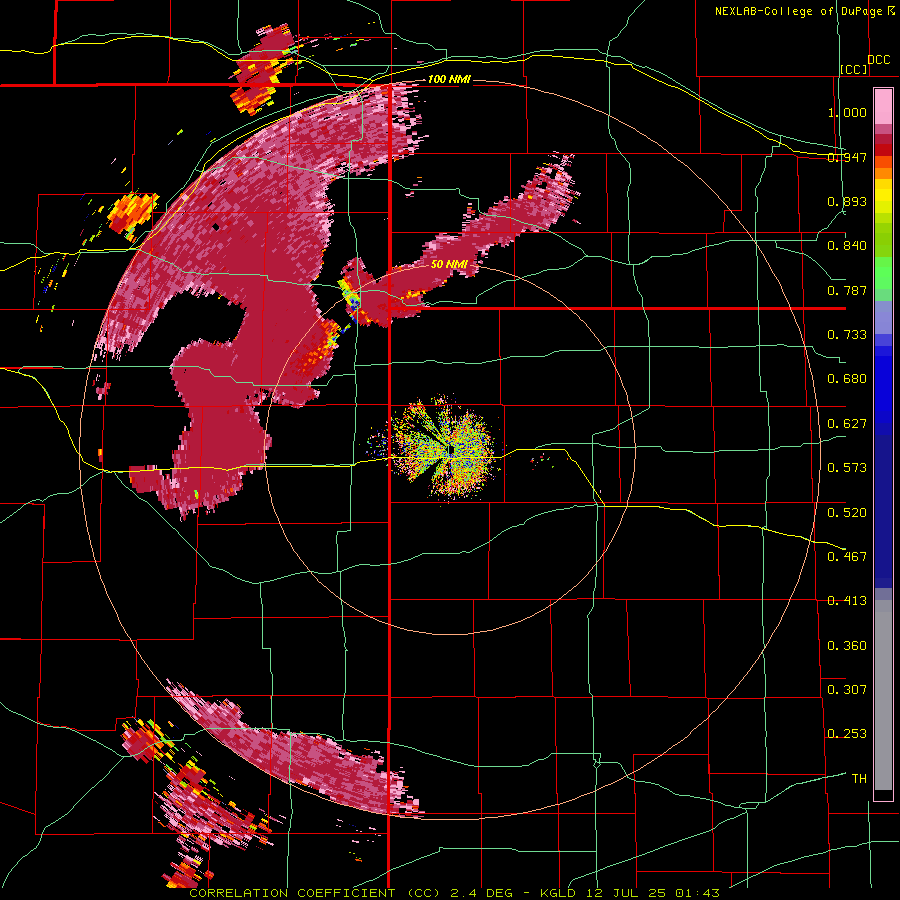Click the 0.360 scale value
Viewport: 900px width, 900px height.
tap(847, 646)
